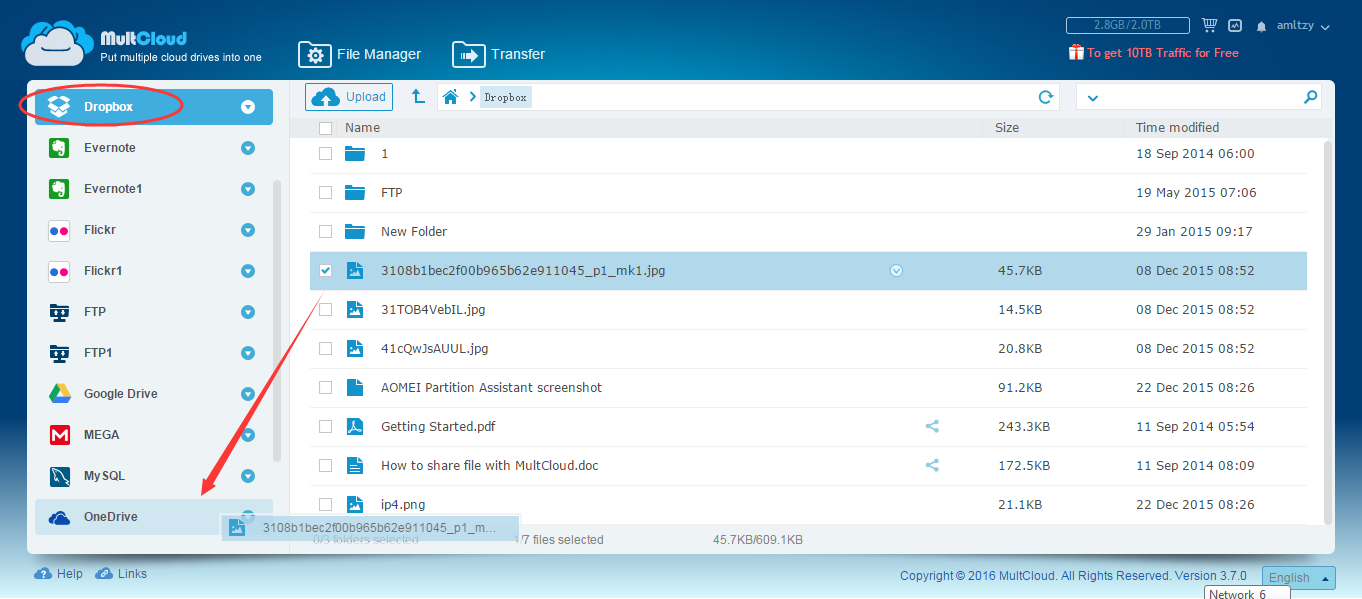This screenshot has height=599, width=1362.
Task: Check the box for FTP folder
Action: pyautogui.click(x=325, y=192)
